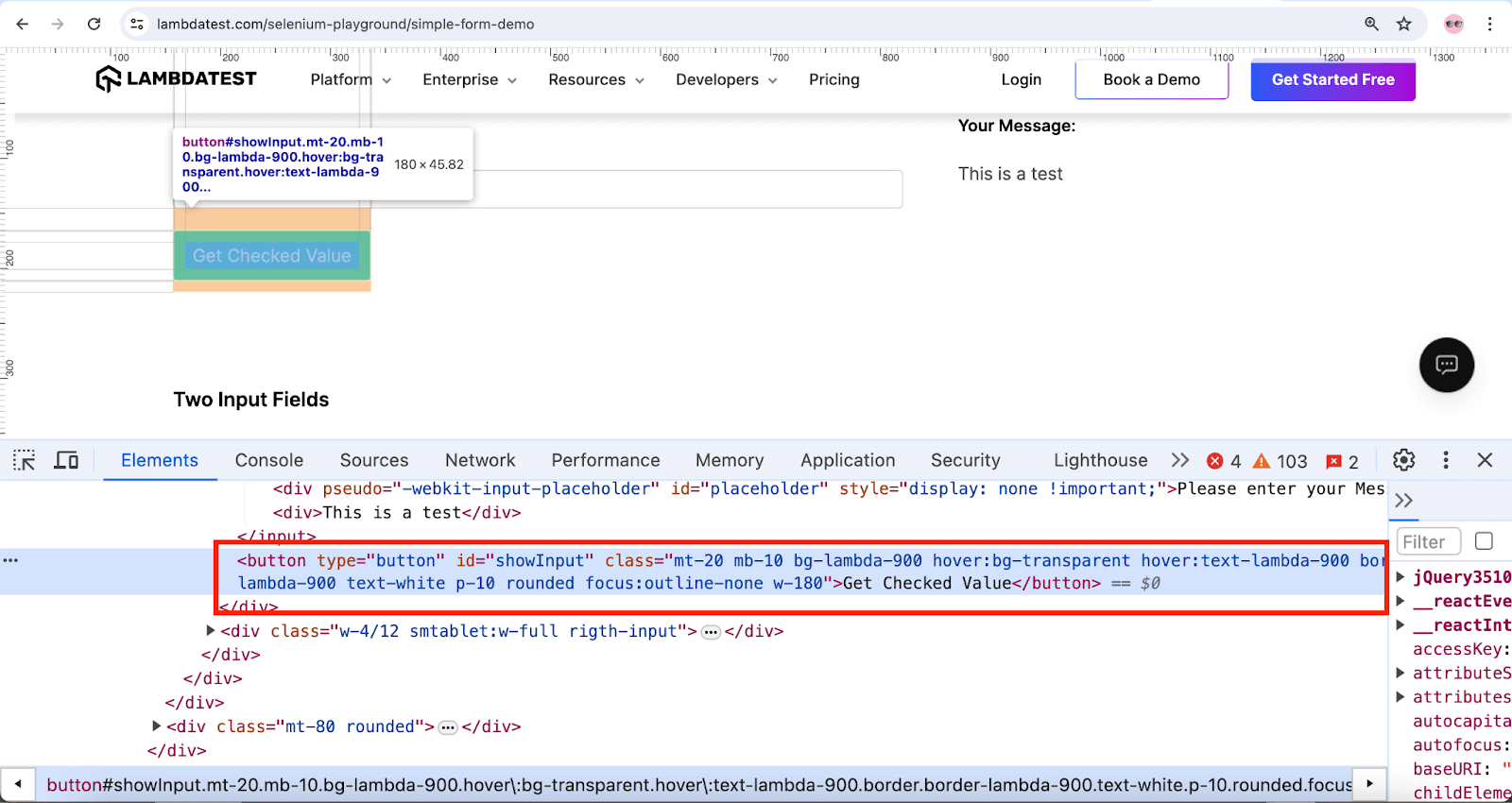Activate the inspect element picker icon
The height and width of the screenshot is (803, 1512).
pyautogui.click(x=24, y=460)
